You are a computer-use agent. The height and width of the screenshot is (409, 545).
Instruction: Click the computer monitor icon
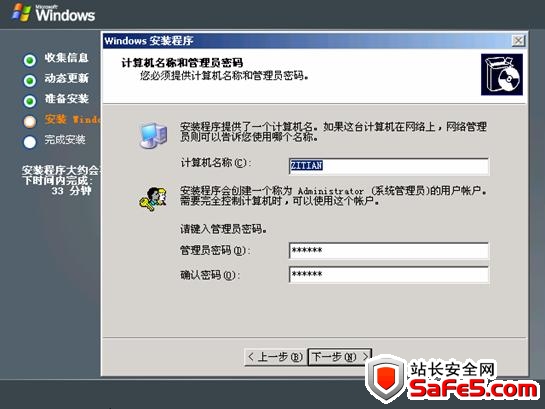[x=154, y=135]
